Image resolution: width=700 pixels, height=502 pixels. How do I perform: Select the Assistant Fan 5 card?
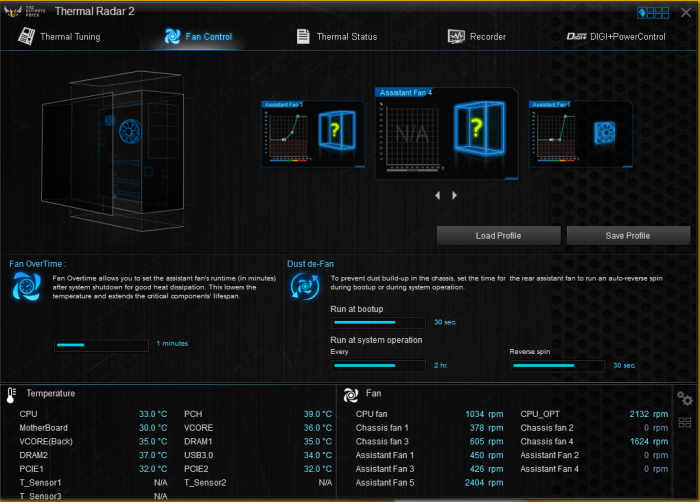[x=580, y=134]
